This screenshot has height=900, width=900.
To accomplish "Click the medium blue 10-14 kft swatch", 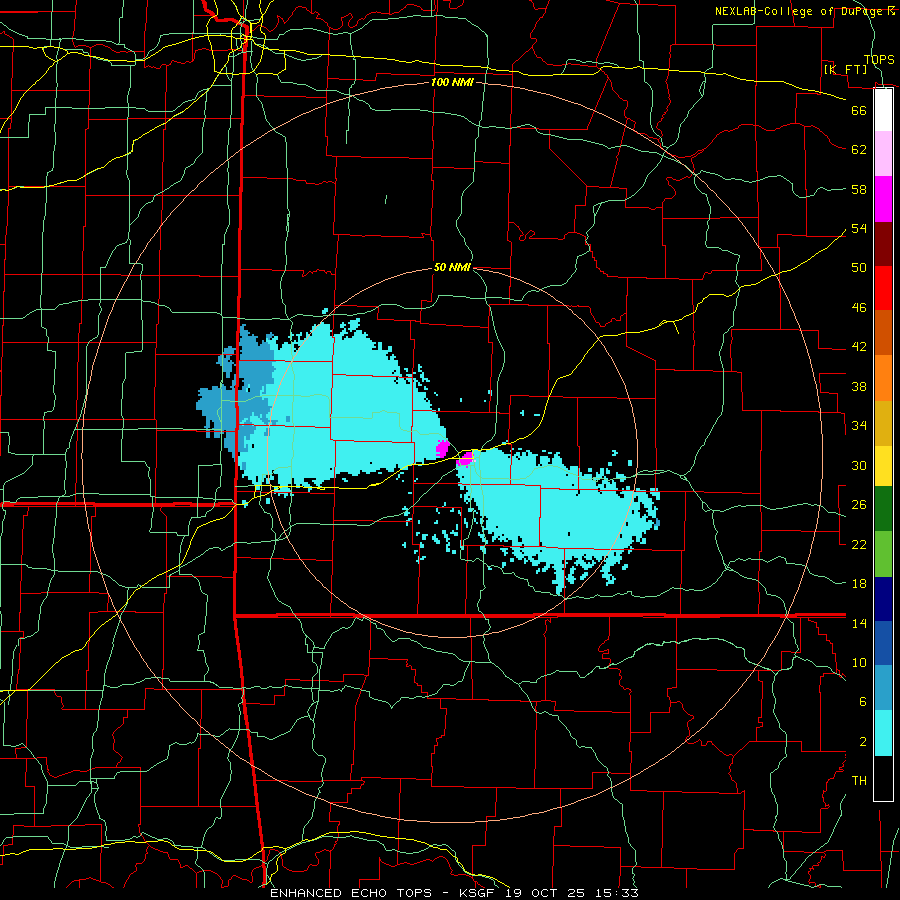I will [x=883, y=643].
